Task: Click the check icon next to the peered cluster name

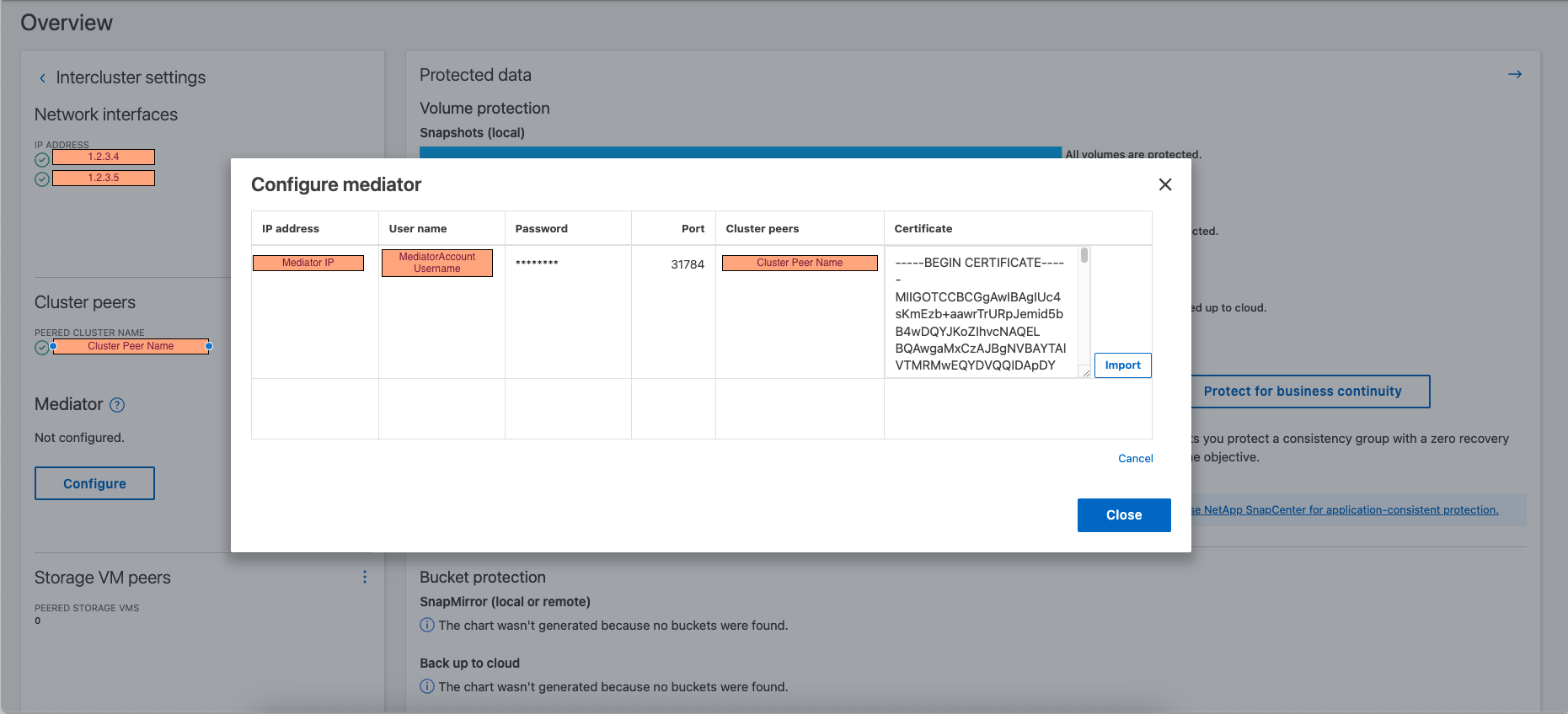Action: pyautogui.click(x=41, y=348)
